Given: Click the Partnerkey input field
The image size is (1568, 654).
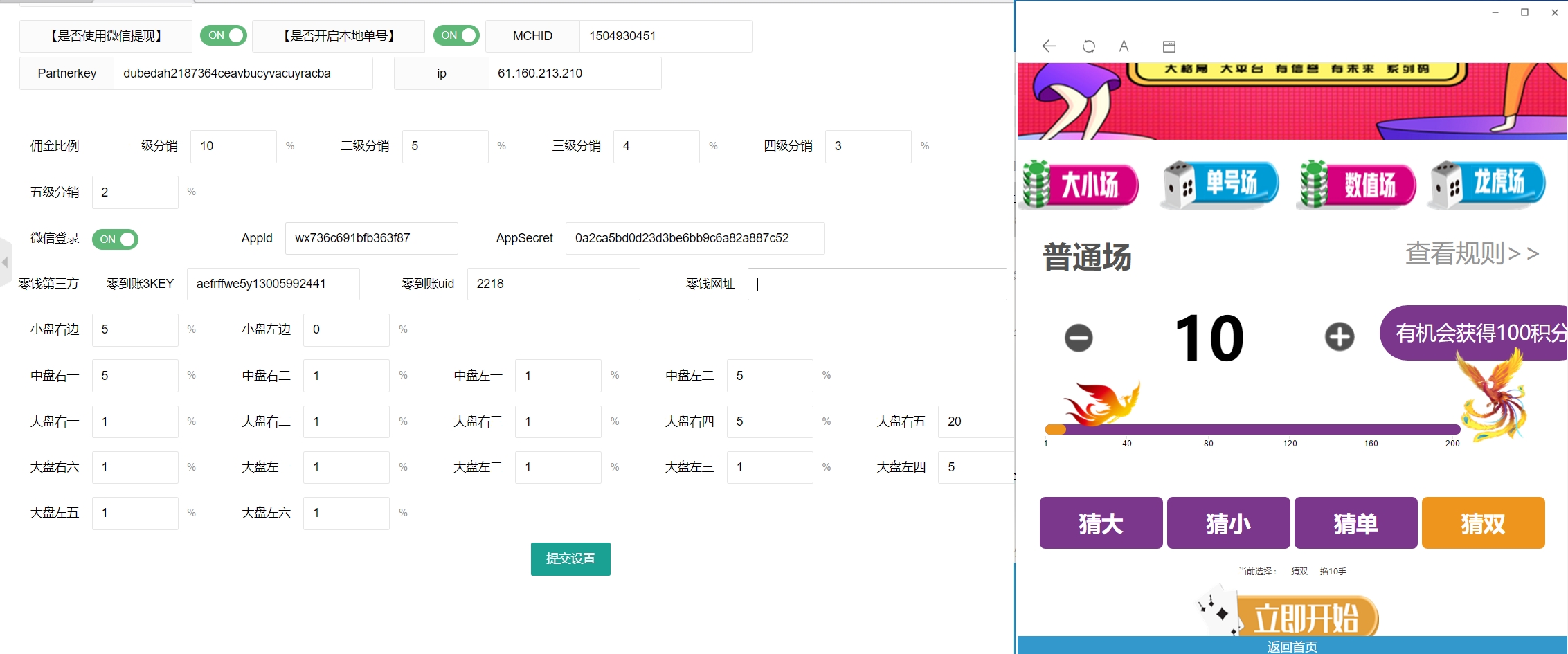Looking at the screenshot, I should [x=243, y=73].
